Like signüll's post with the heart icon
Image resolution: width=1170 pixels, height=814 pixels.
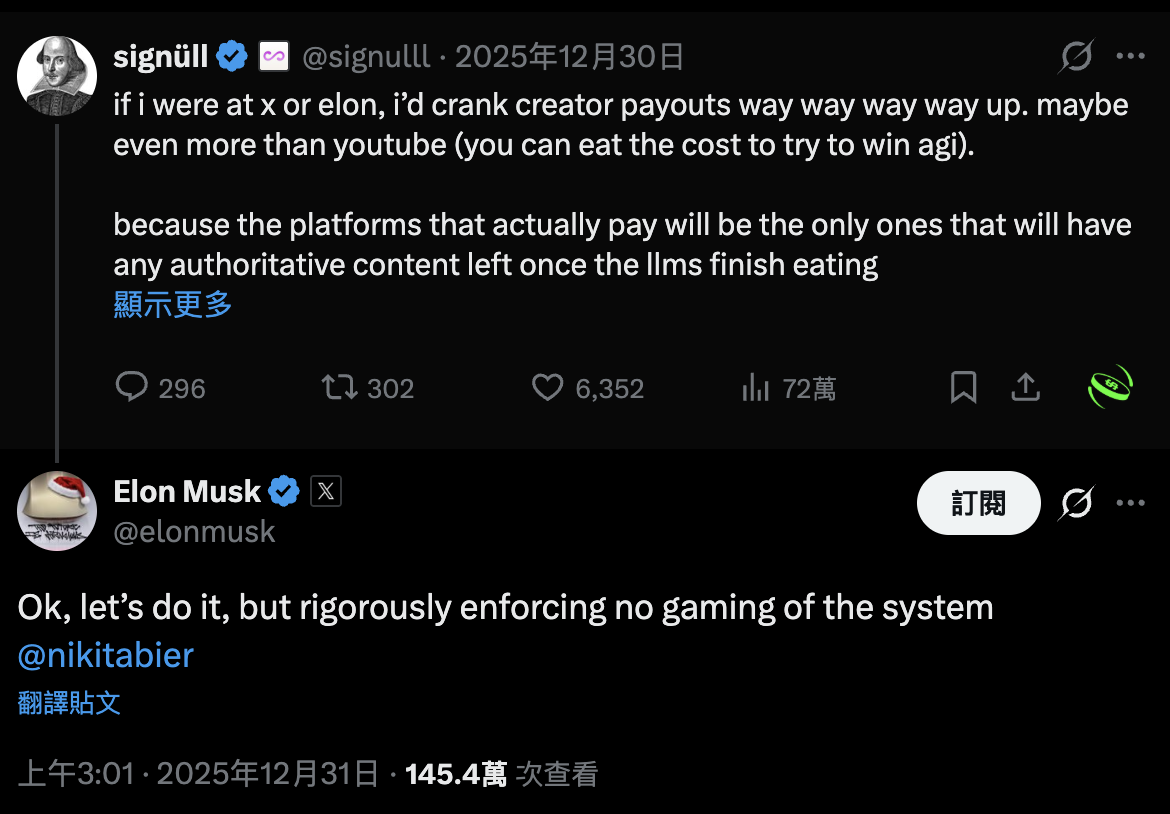click(x=547, y=387)
